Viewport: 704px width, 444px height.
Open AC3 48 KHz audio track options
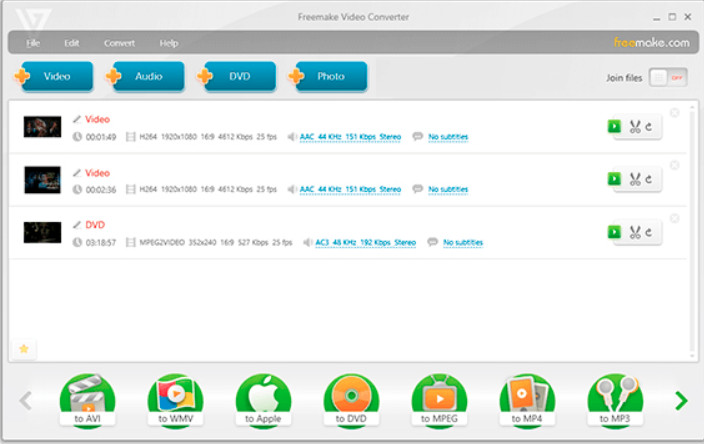pyautogui.click(x=365, y=242)
